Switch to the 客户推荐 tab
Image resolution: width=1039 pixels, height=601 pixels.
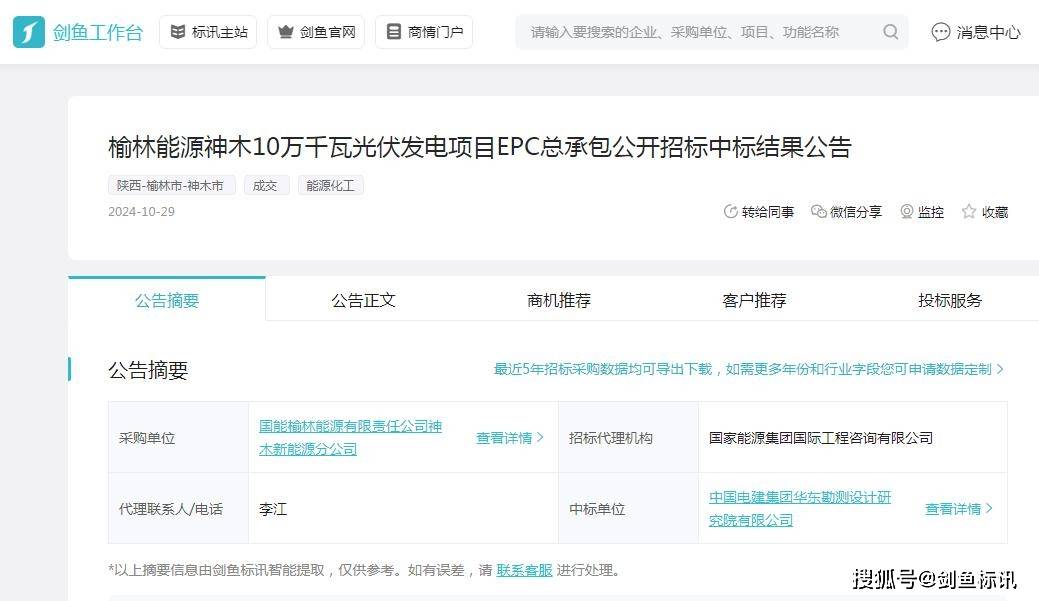click(x=754, y=300)
